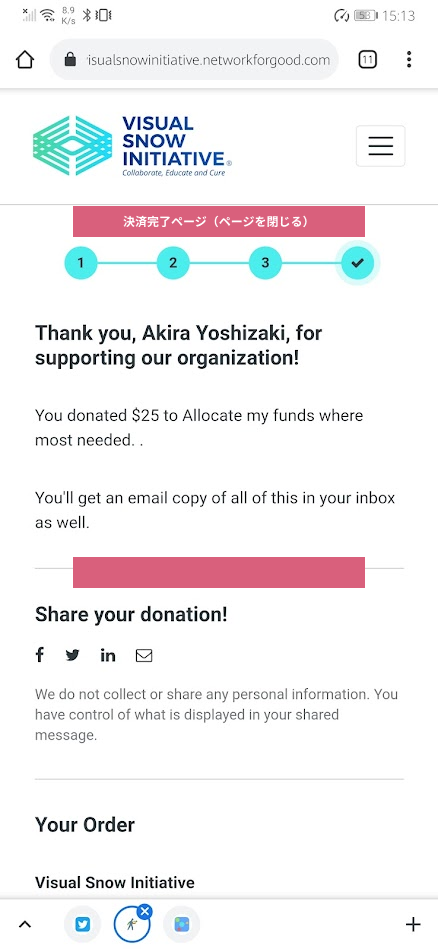Open the browser three-dot overflow menu
This screenshot has height=949, width=438.
tap(409, 59)
